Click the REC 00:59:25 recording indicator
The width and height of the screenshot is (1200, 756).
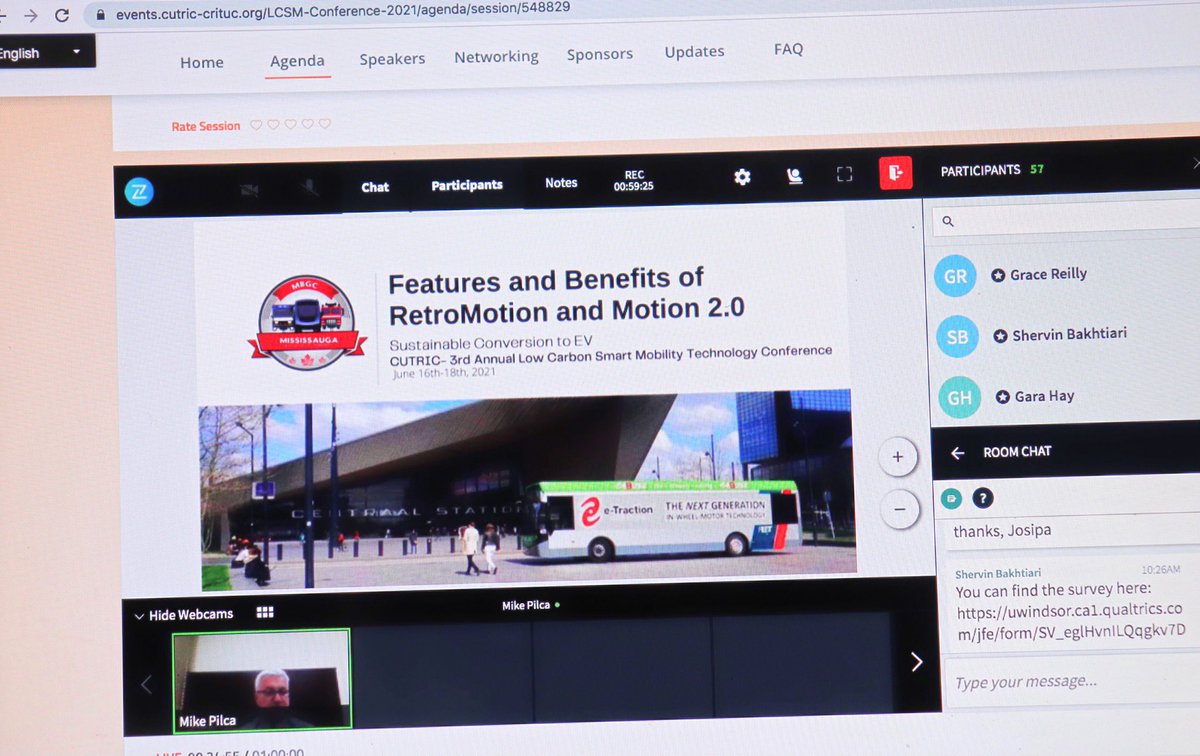(x=634, y=180)
